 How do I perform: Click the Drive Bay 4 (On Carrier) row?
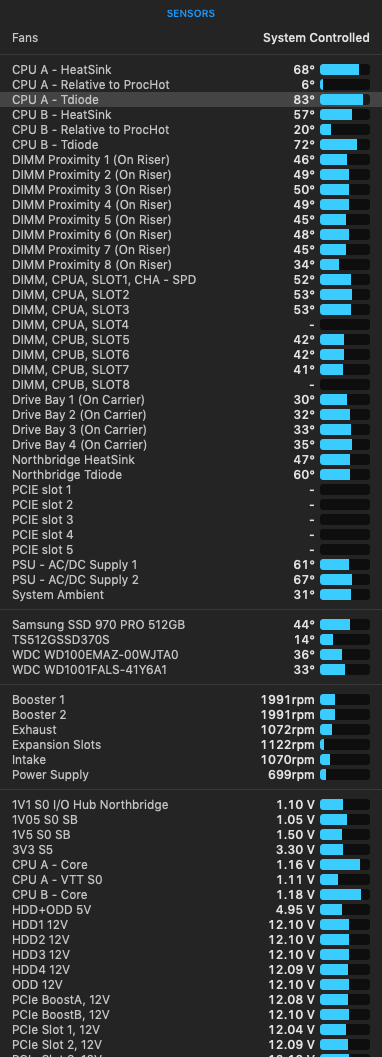(191, 445)
